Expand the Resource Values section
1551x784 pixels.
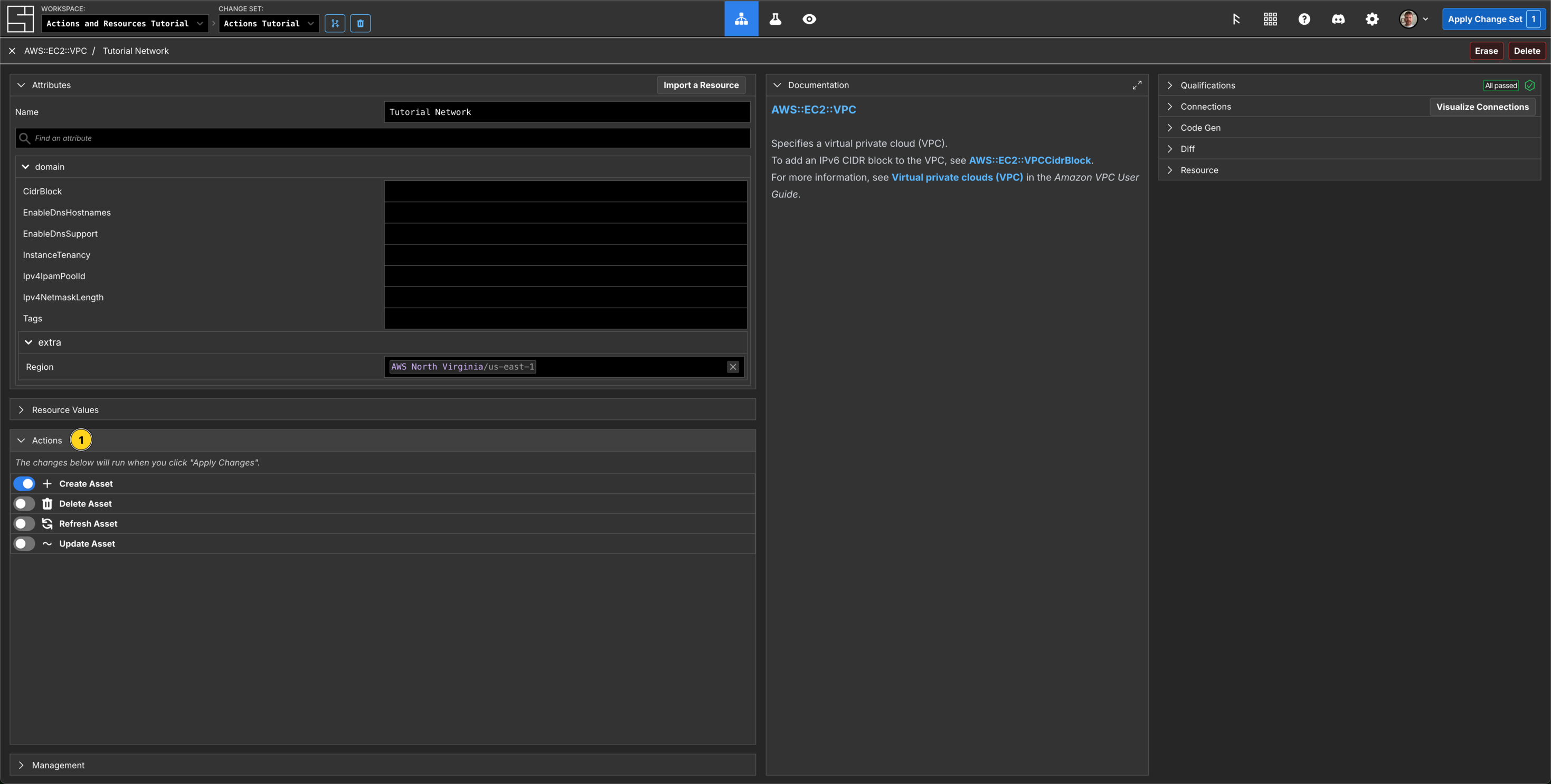tap(21, 410)
